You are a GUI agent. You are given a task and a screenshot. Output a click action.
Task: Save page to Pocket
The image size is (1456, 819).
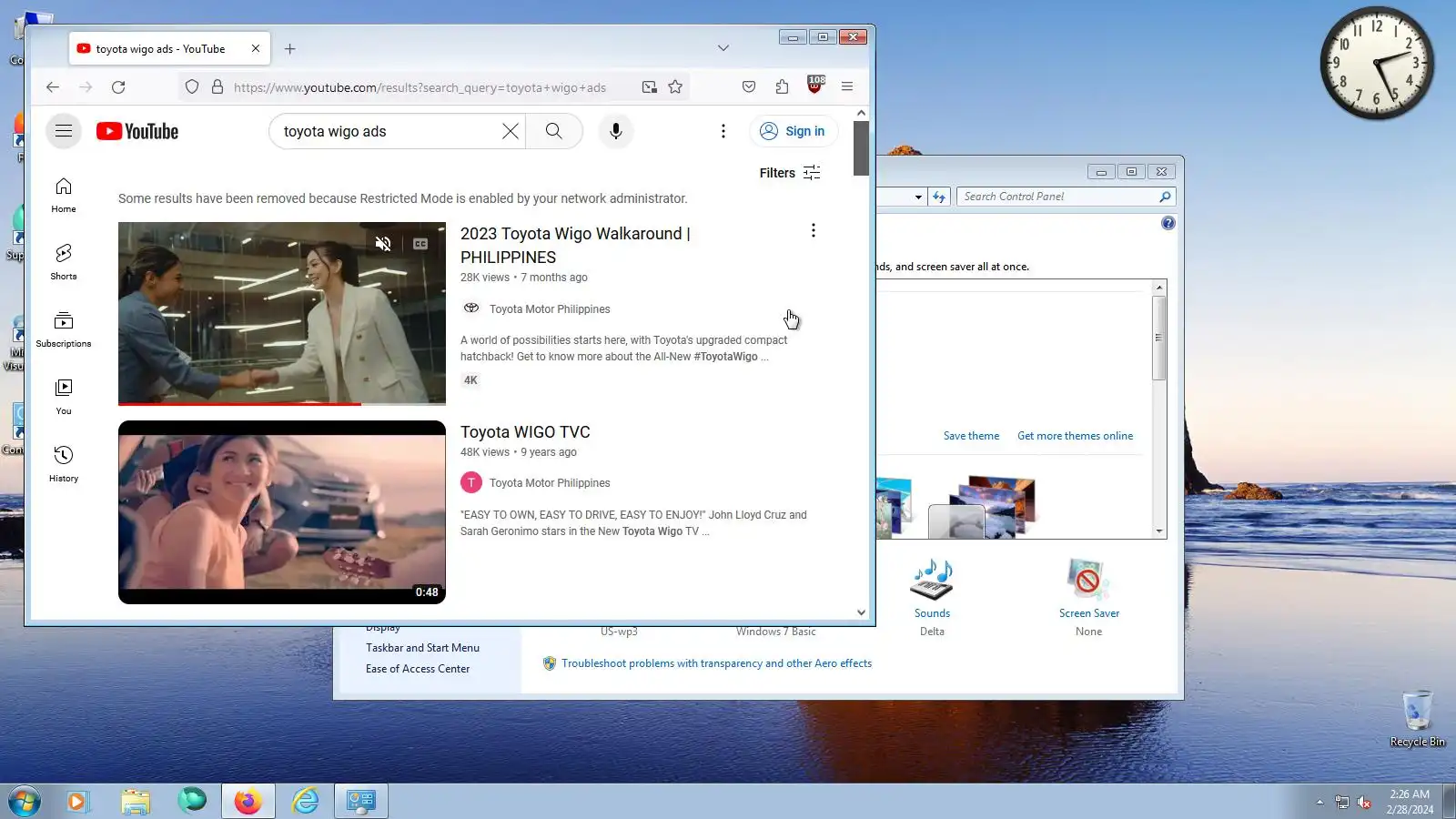[x=749, y=87]
